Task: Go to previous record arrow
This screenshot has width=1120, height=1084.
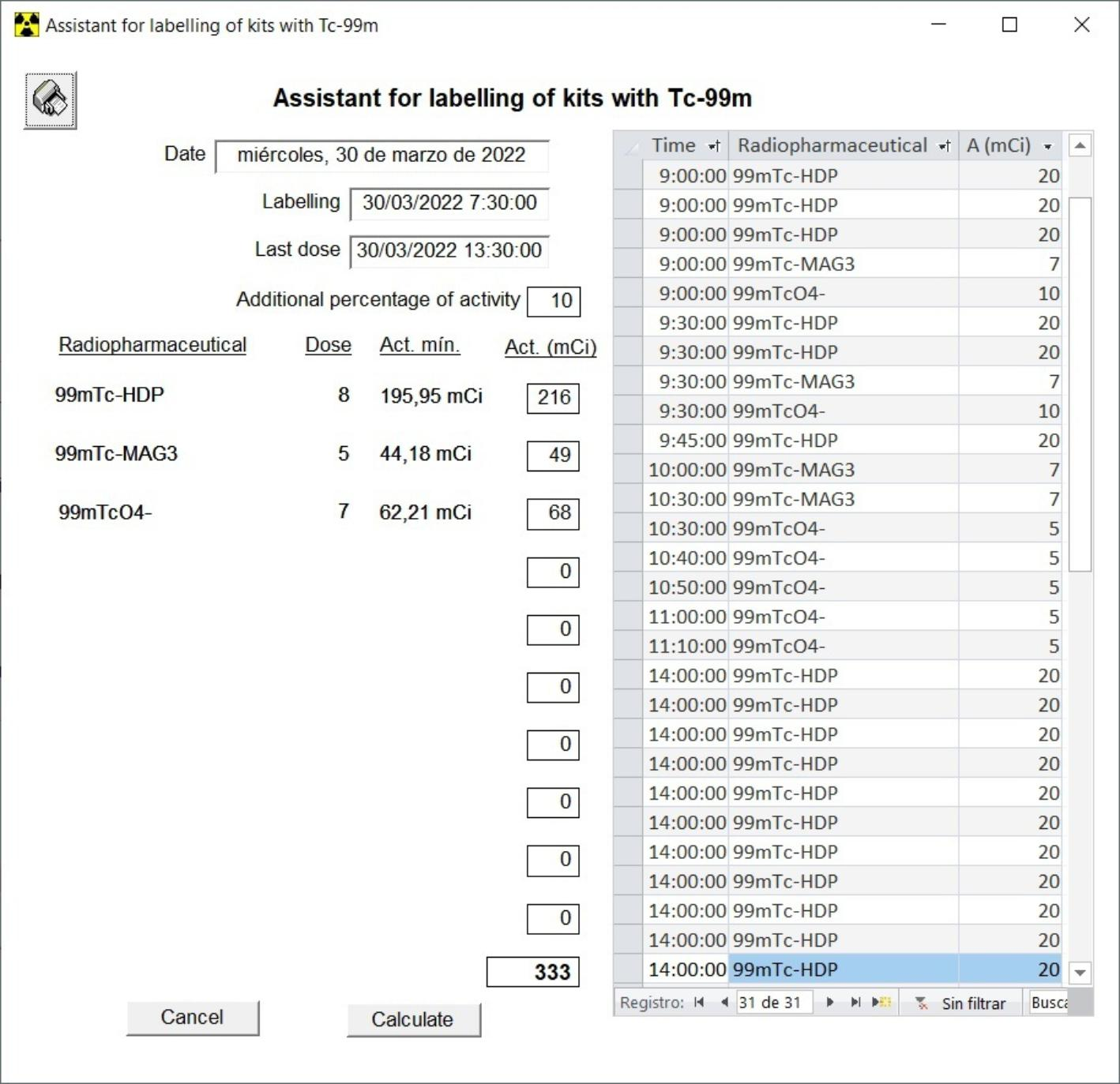Action: [723, 1003]
